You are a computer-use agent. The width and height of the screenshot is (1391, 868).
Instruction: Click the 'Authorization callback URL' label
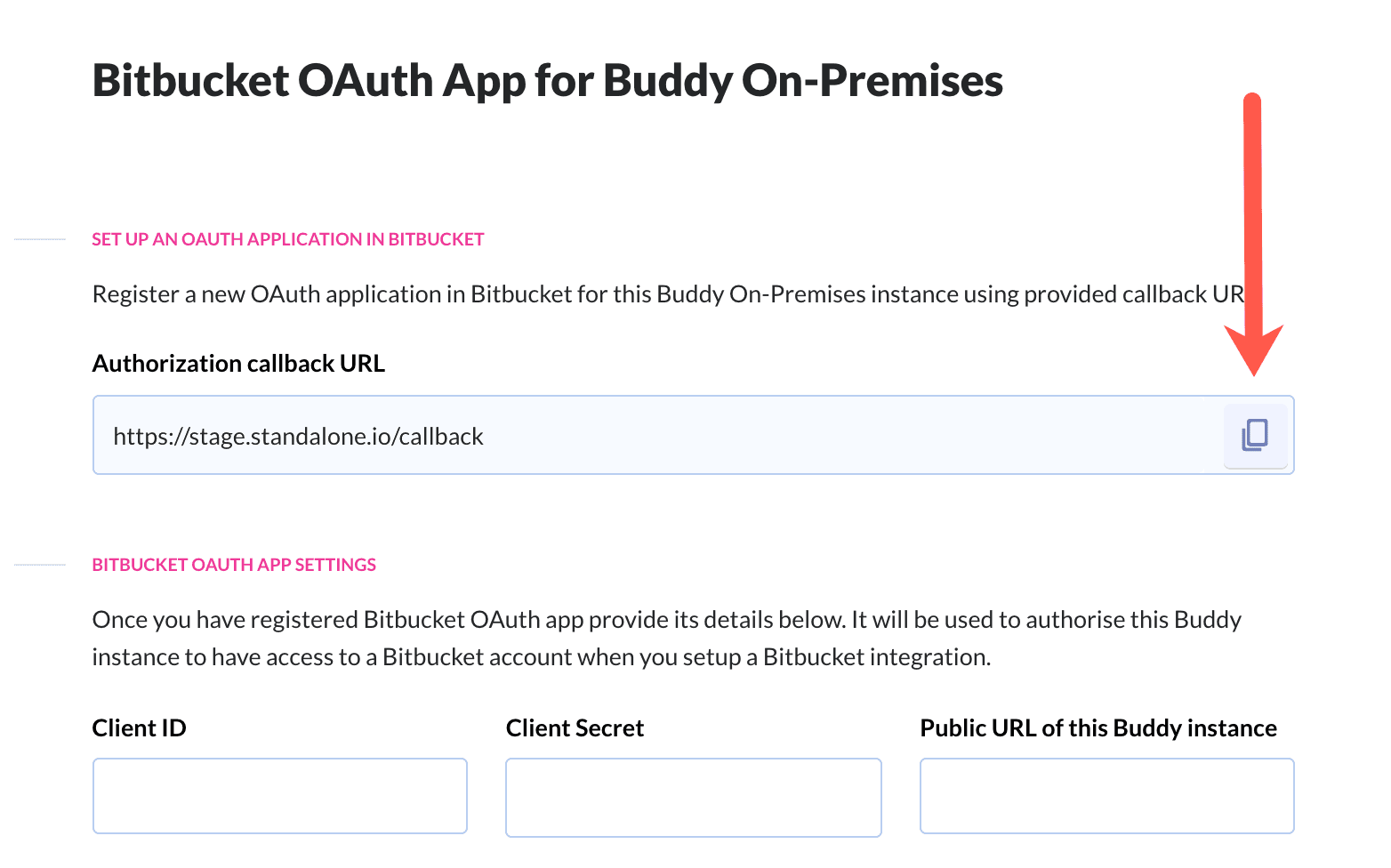238,364
